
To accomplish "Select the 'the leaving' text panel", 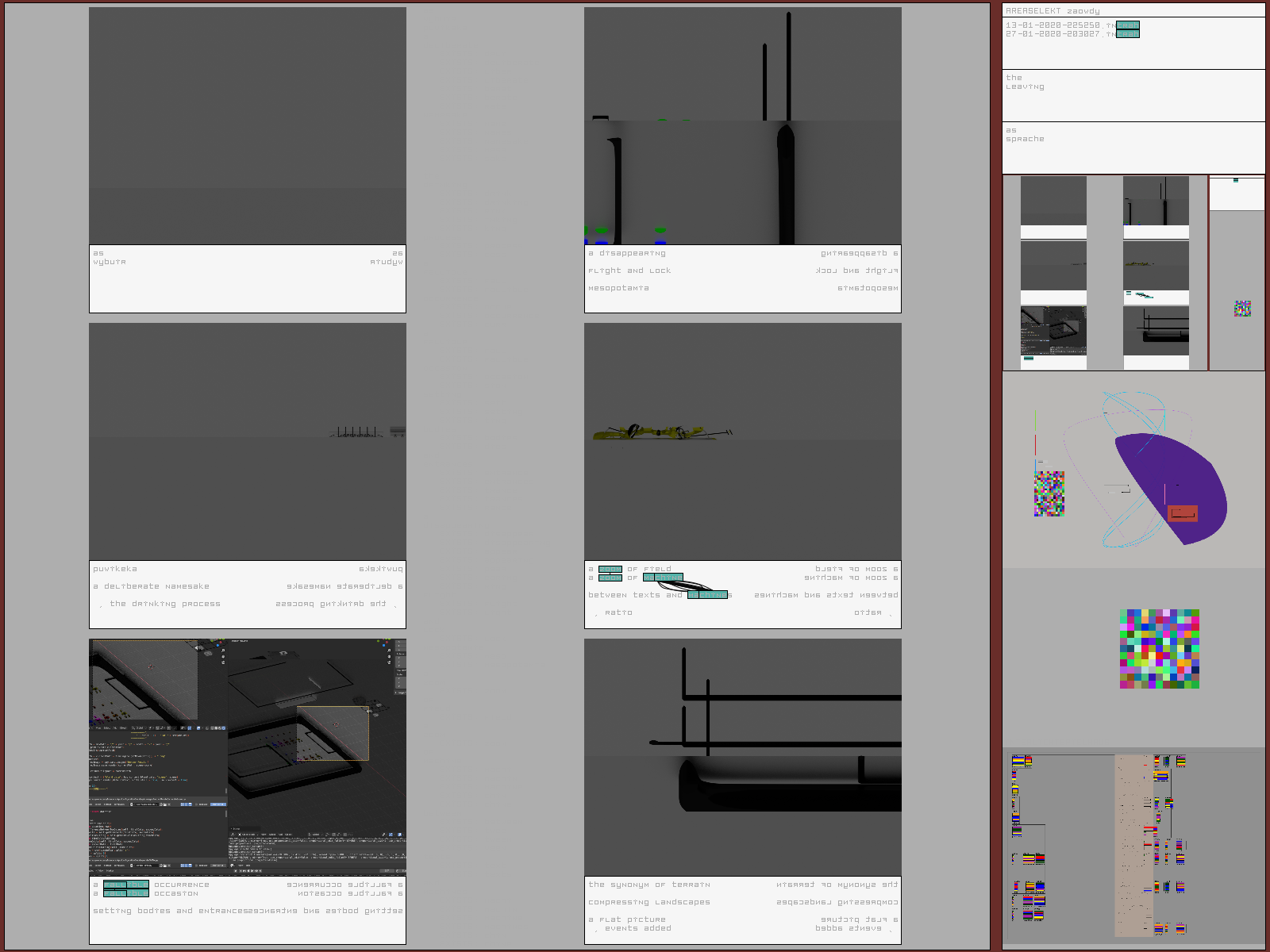I will point(1133,95).
